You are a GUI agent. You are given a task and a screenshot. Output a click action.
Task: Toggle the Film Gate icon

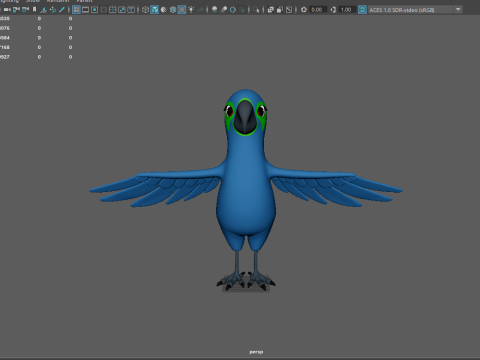click(85, 10)
